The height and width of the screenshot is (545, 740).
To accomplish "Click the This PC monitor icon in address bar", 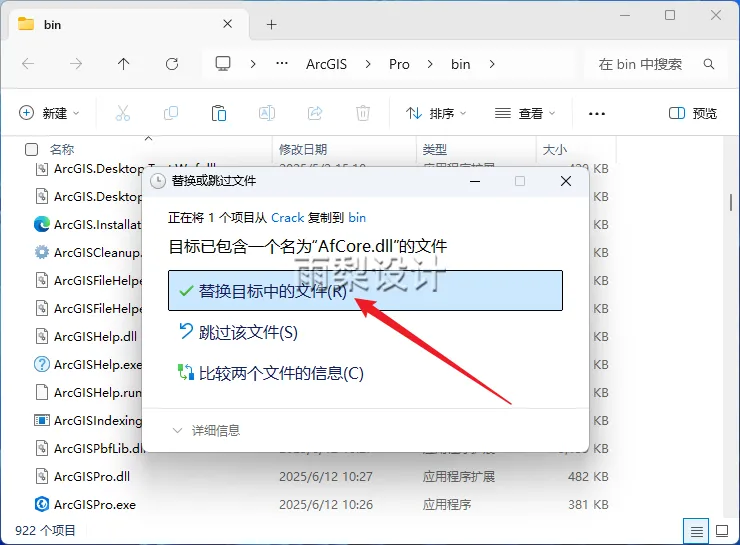I will tap(223, 64).
